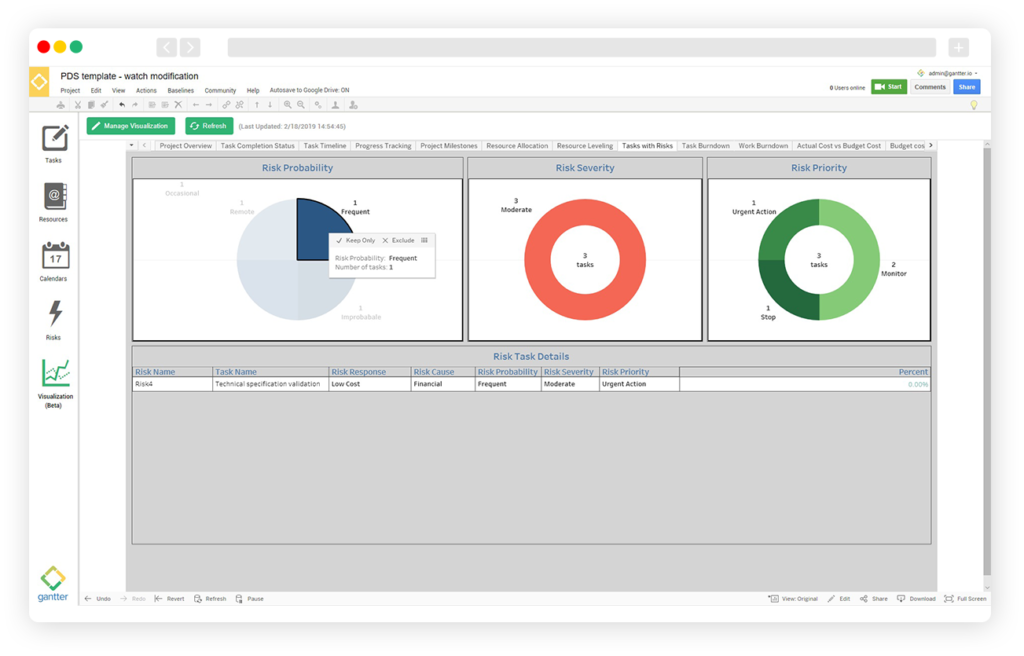The width and height of the screenshot is (1024, 656).
Task: Switch to the Task Burndown tab
Action: click(705, 146)
